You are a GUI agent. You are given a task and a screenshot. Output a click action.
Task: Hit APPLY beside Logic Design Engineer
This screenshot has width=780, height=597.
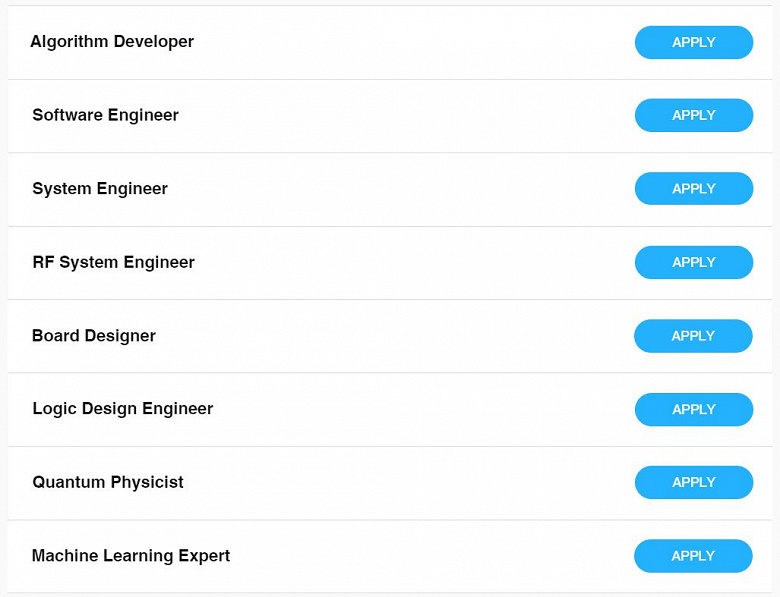pos(693,410)
